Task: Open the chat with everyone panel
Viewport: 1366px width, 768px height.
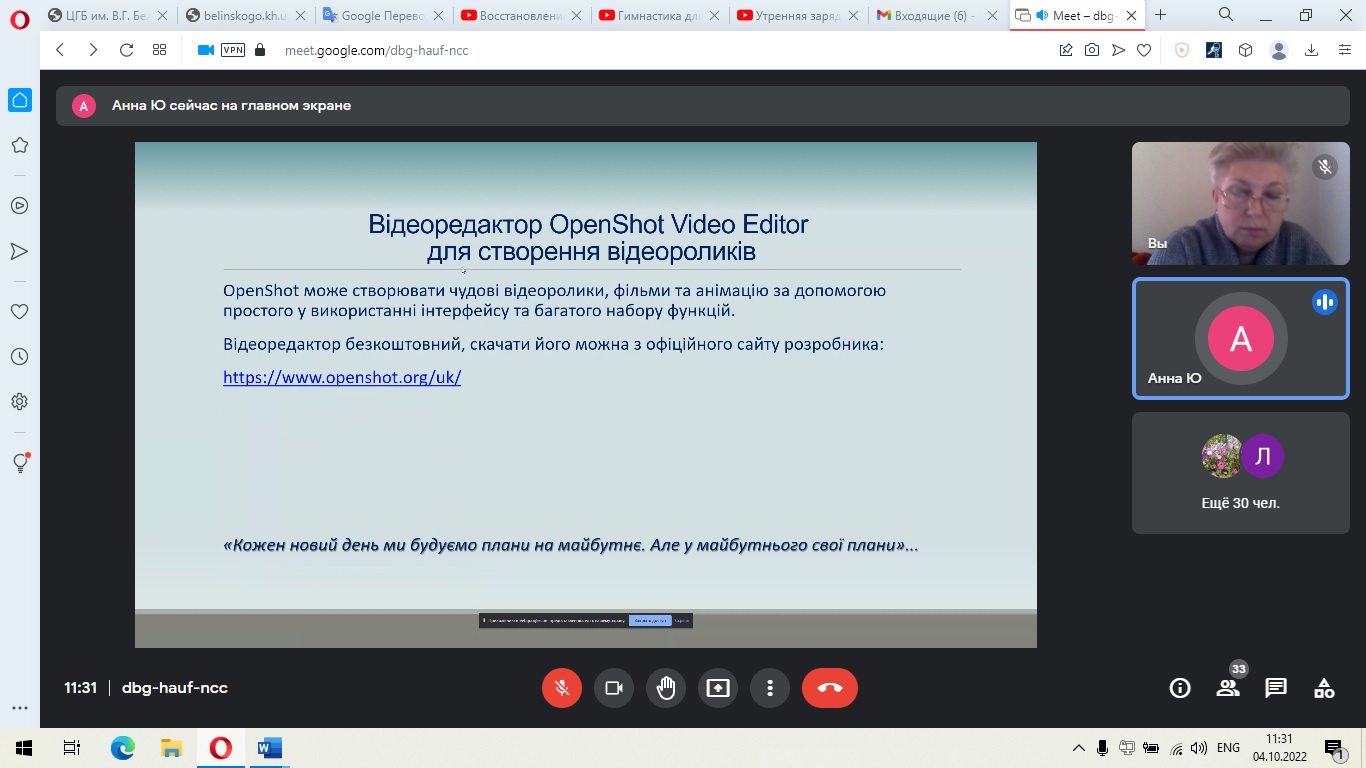Action: [x=1276, y=688]
